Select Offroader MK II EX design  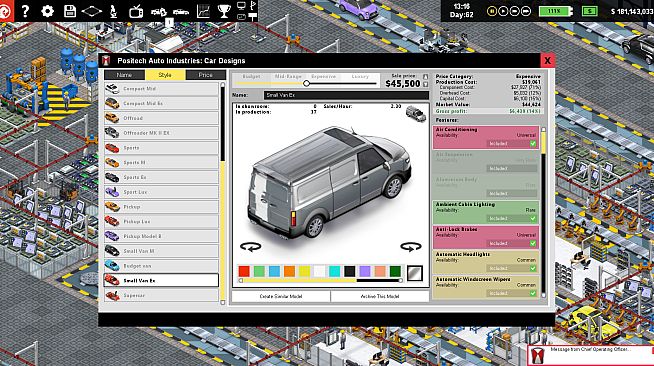coord(161,133)
